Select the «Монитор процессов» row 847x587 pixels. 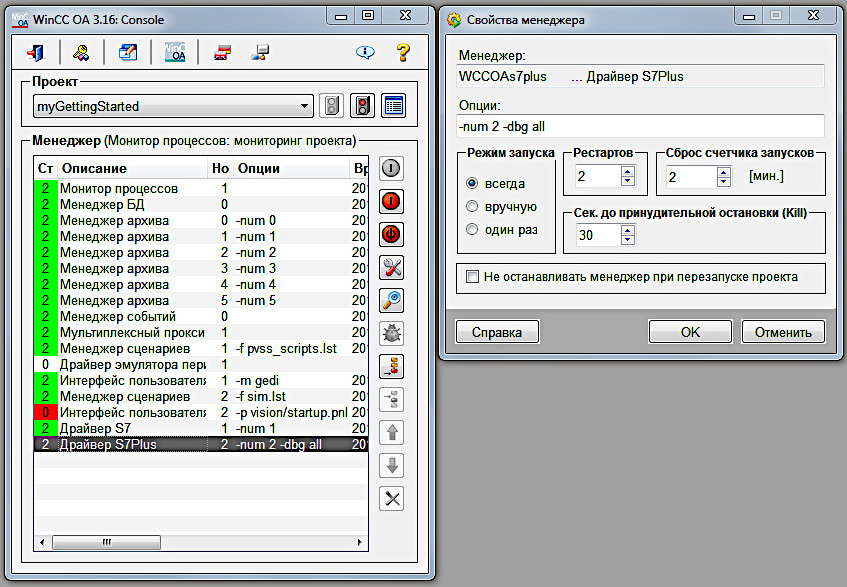pos(201,188)
